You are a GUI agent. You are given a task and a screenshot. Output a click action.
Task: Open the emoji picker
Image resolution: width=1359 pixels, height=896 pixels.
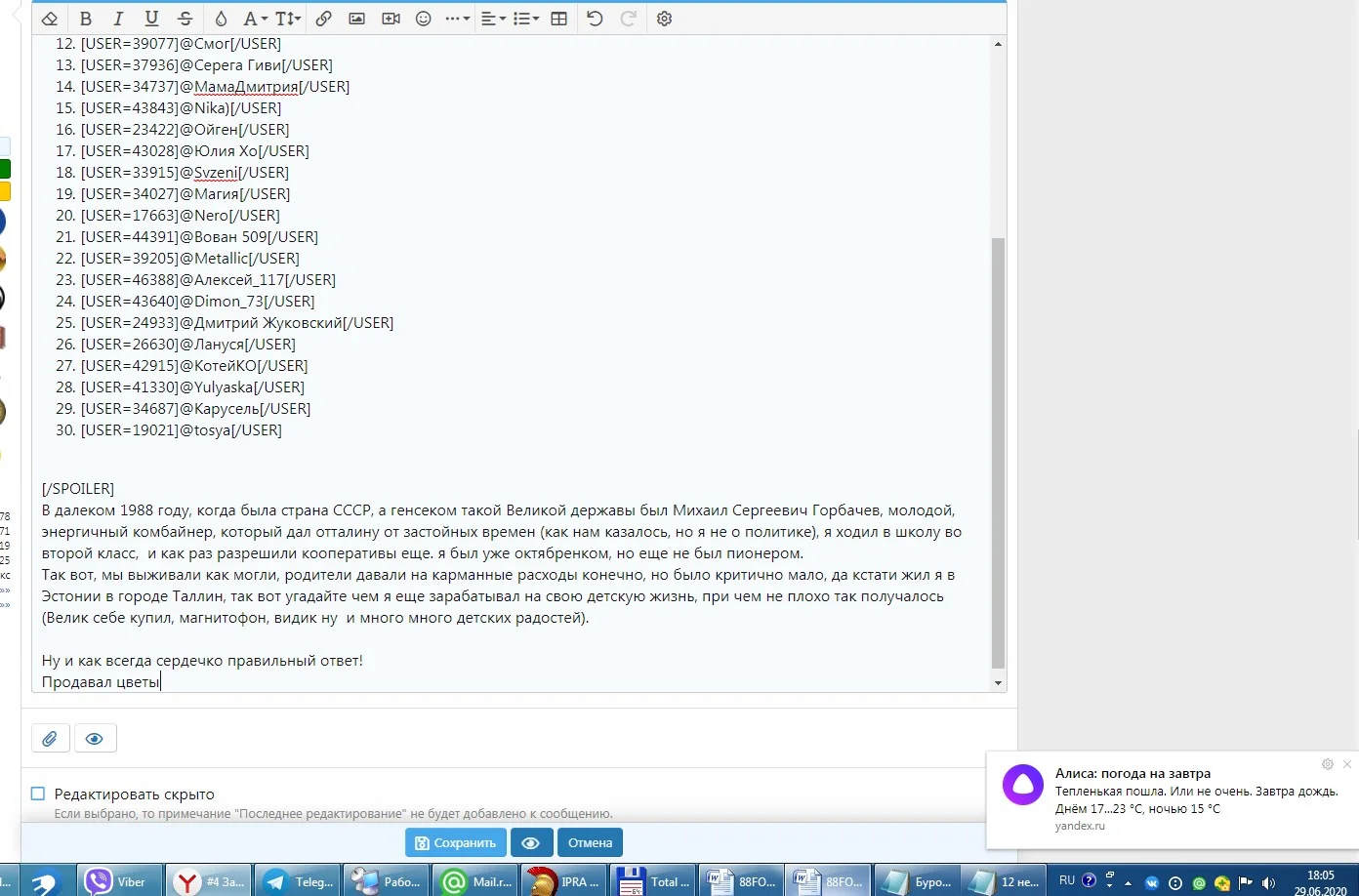(x=422, y=18)
